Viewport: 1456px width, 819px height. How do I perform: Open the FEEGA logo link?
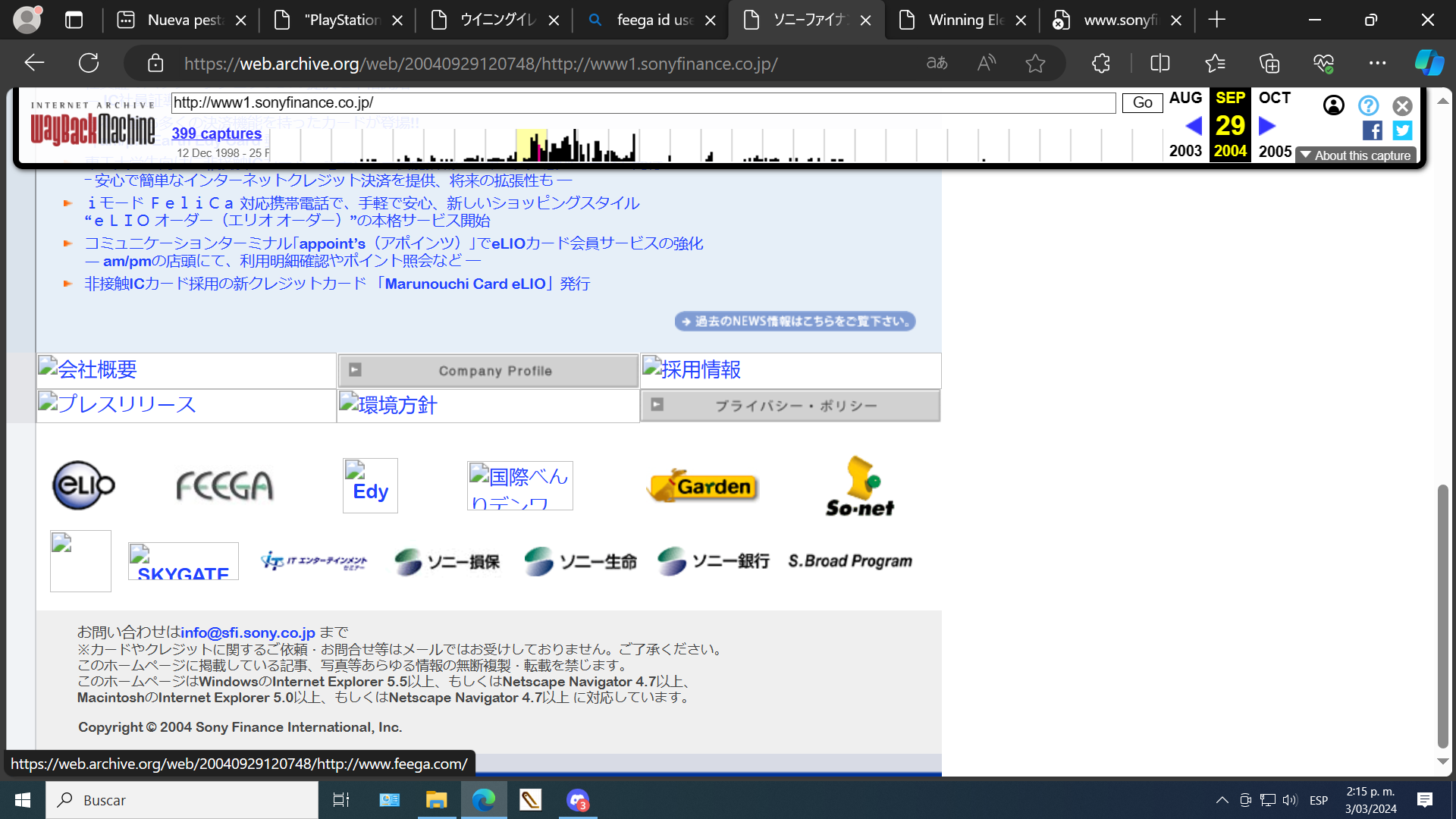click(224, 486)
